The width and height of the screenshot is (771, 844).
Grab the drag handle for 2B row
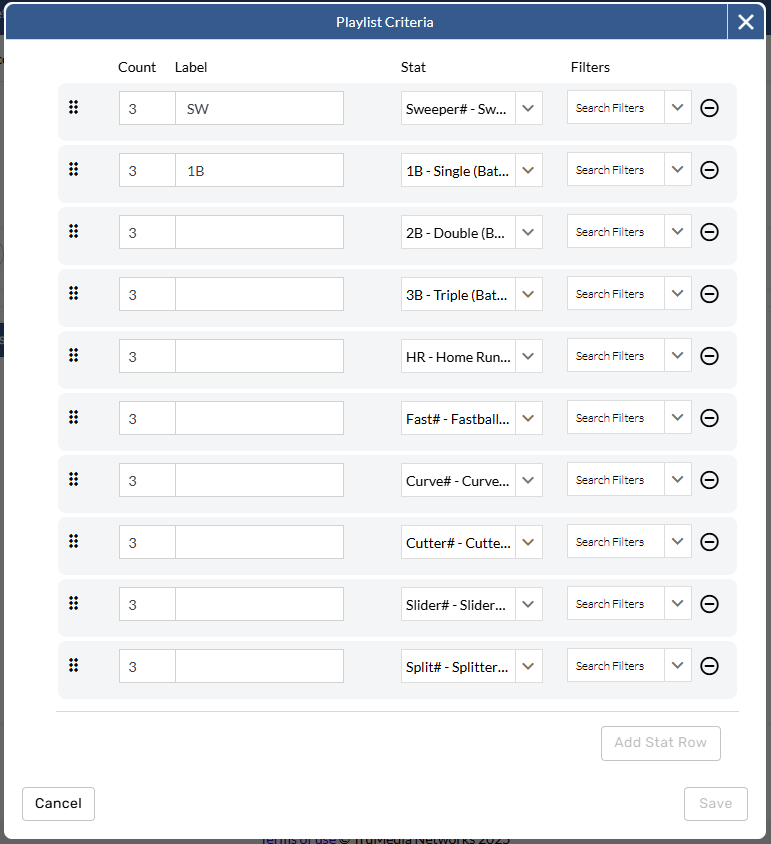(73, 232)
